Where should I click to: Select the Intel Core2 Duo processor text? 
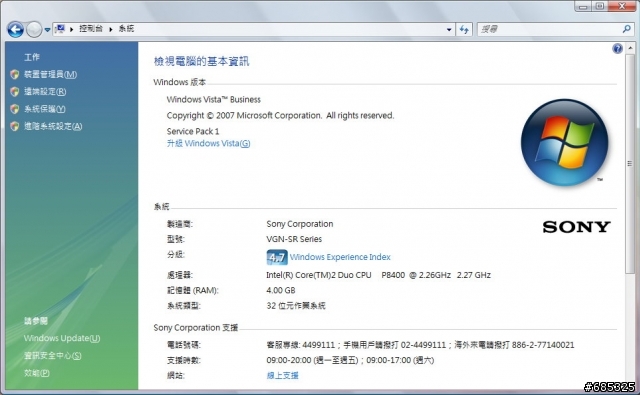coord(378,275)
